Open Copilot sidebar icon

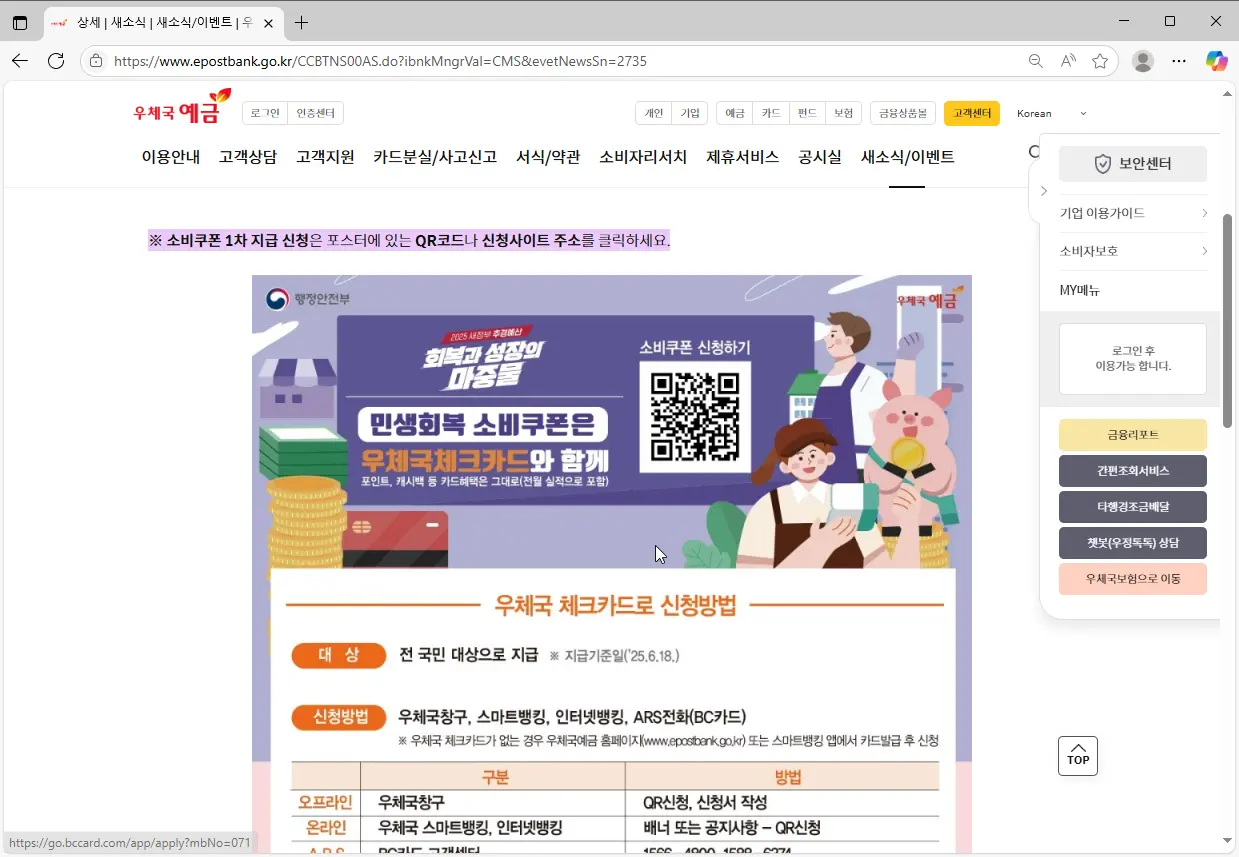pyautogui.click(x=1216, y=61)
